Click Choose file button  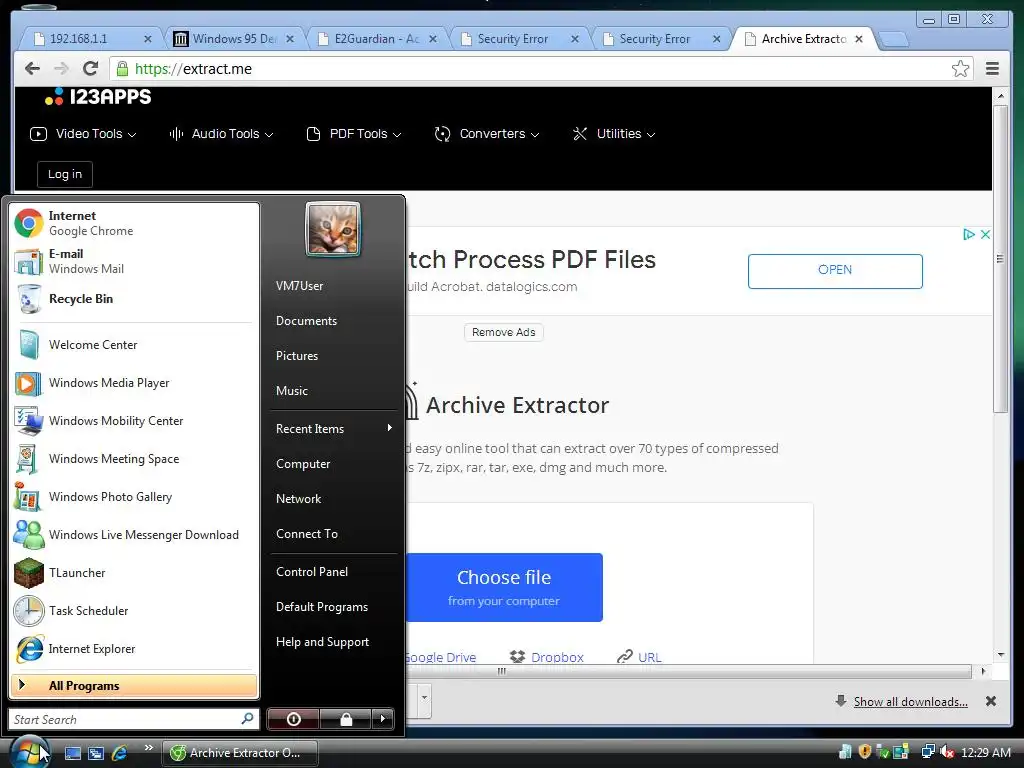(x=504, y=587)
